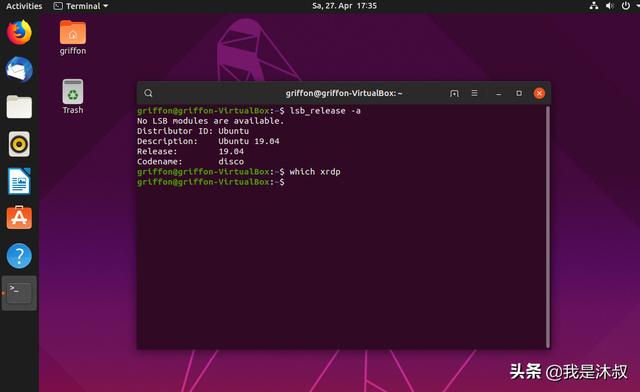The image size is (640, 392).
Task: Click the network status icon
Action: tap(594, 6)
